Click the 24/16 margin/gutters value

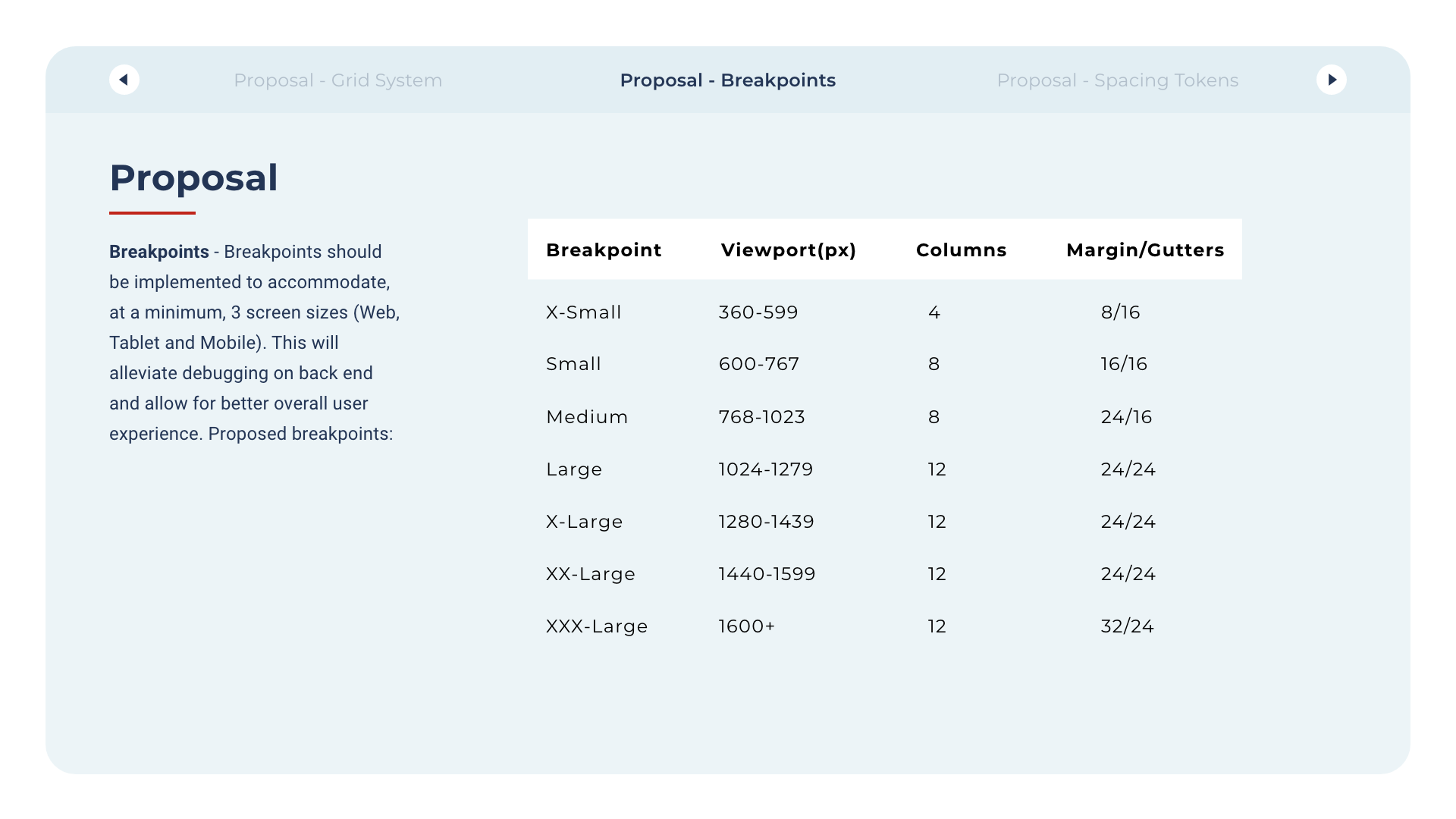[1127, 417]
